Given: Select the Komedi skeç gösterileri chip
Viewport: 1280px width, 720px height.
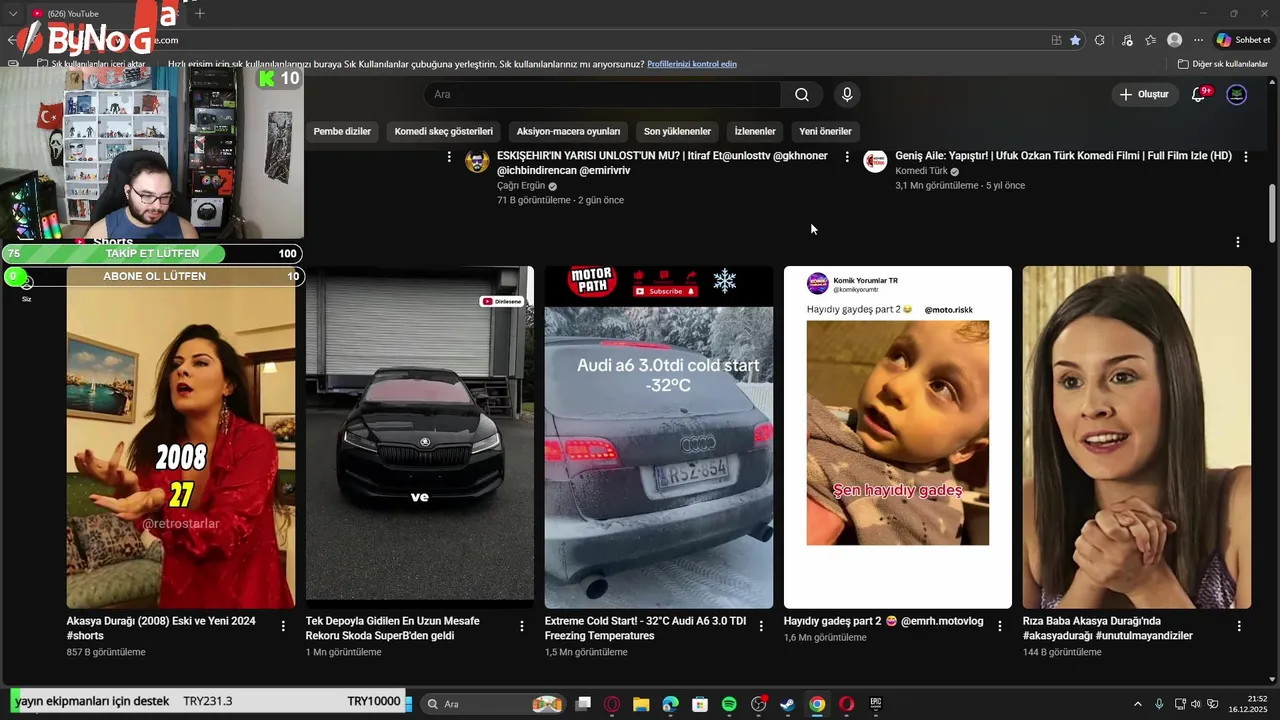Looking at the screenshot, I should (444, 131).
